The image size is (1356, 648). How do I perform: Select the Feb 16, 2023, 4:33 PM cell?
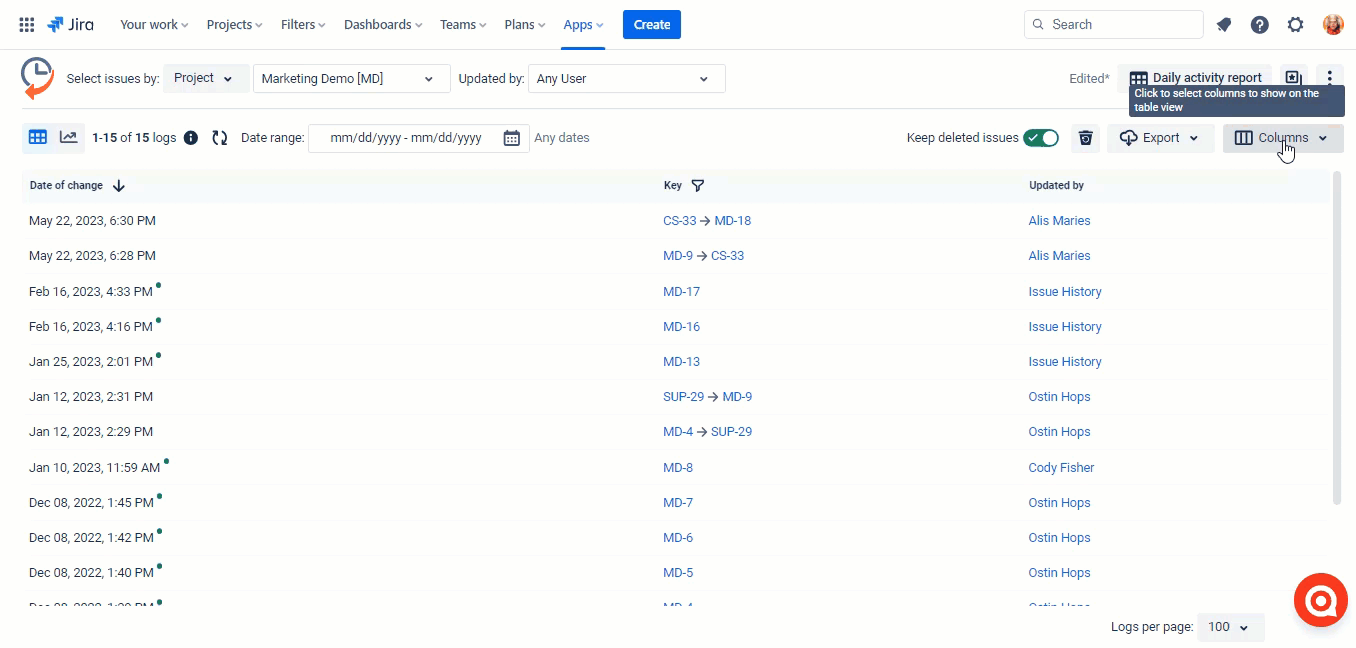click(91, 292)
